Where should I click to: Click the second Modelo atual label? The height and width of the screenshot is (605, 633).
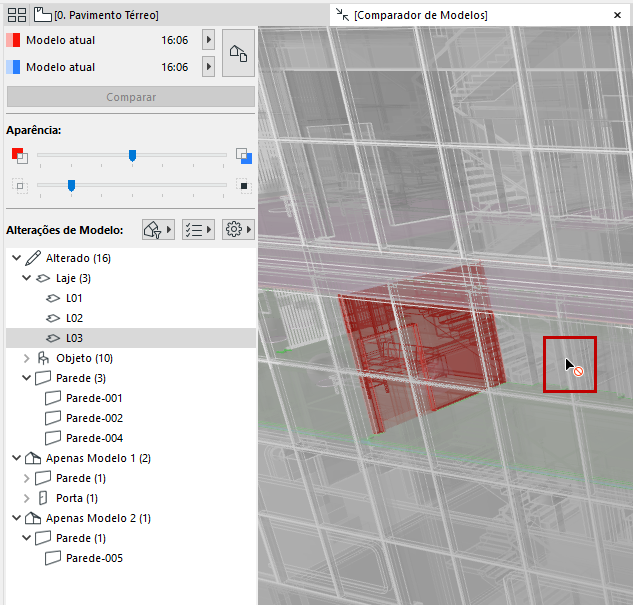(61, 67)
